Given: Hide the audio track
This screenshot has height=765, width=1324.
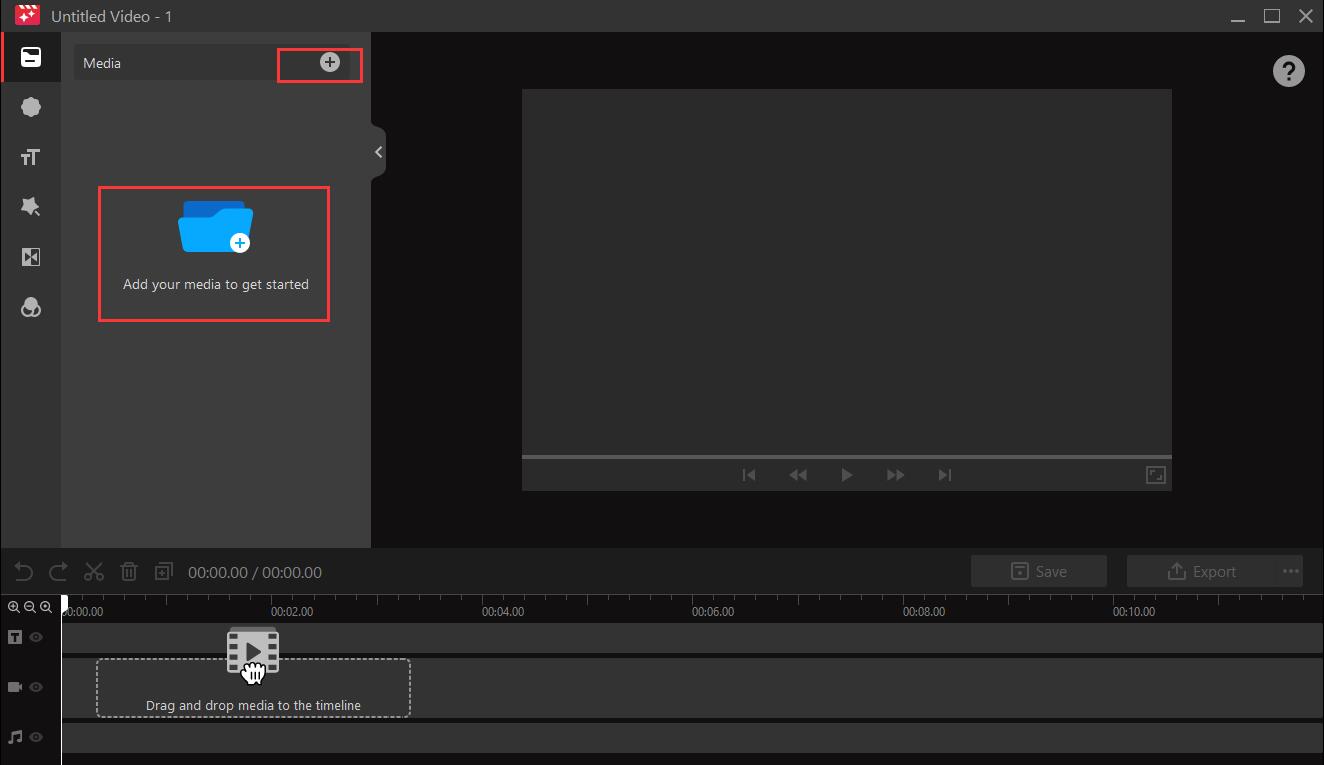Looking at the screenshot, I should coord(35,737).
